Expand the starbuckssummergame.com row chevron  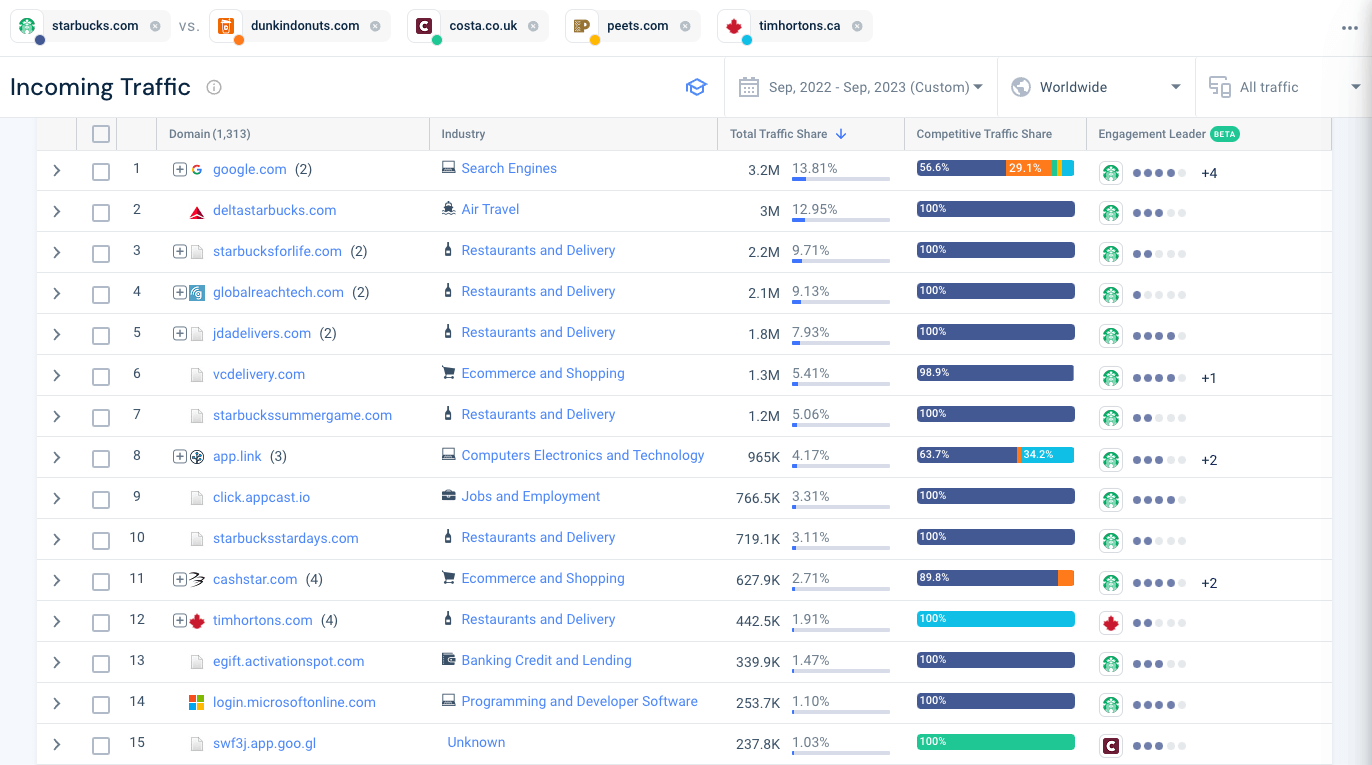click(x=57, y=417)
